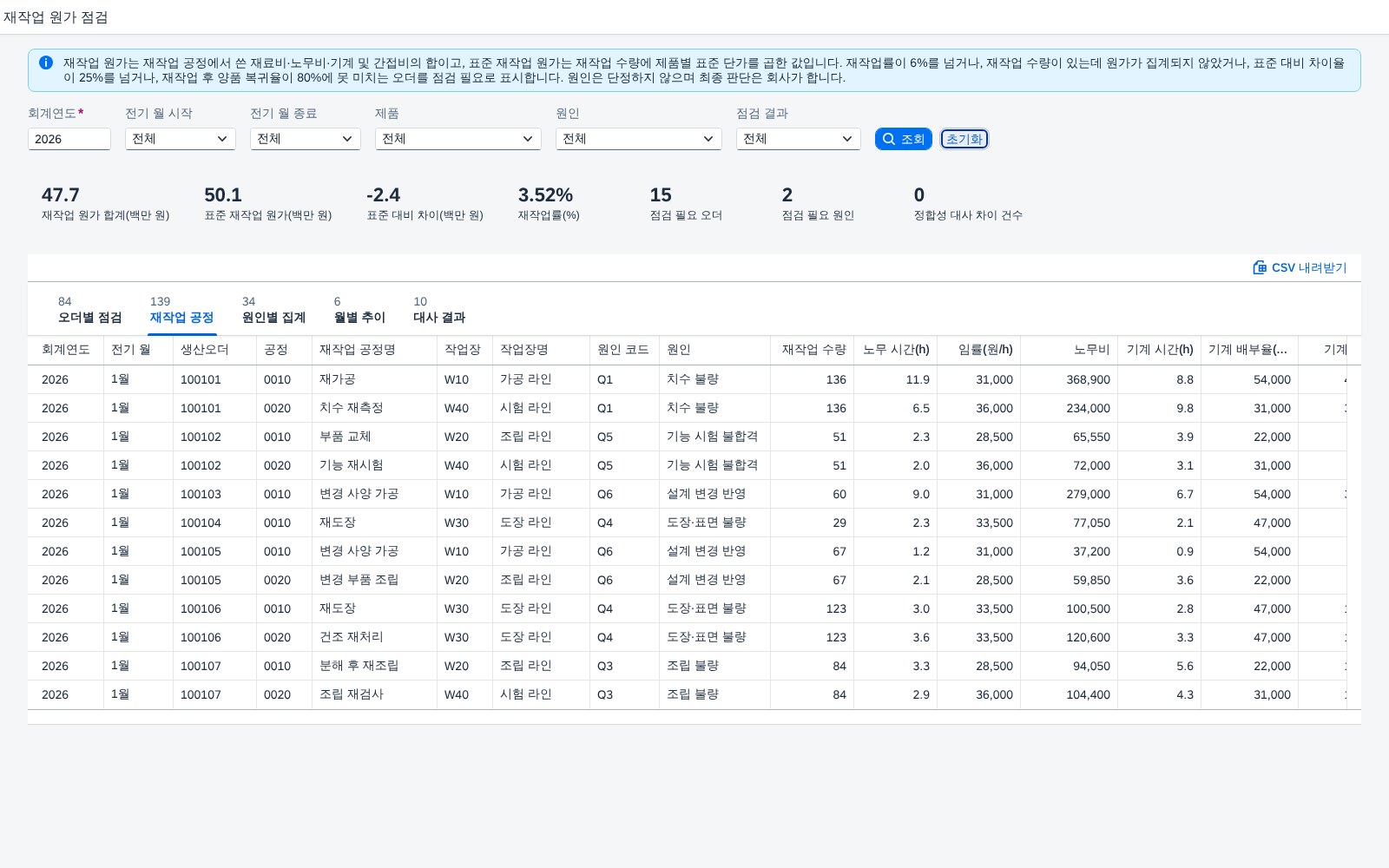This screenshot has height=868, width=1389.
Task: Click the 기능 재시험 cell
Action: coord(375,465)
